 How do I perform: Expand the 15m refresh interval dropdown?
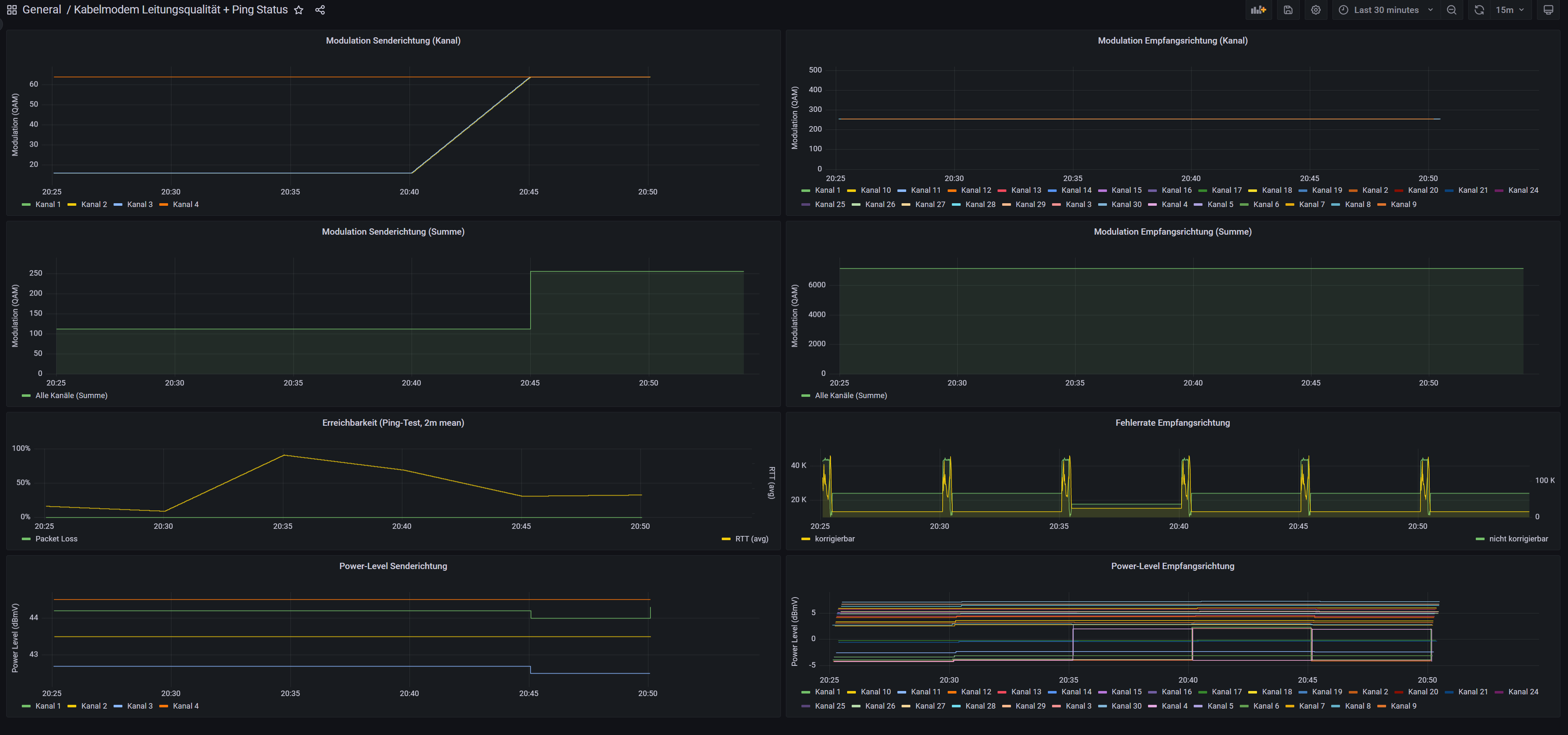[1510, 10]
